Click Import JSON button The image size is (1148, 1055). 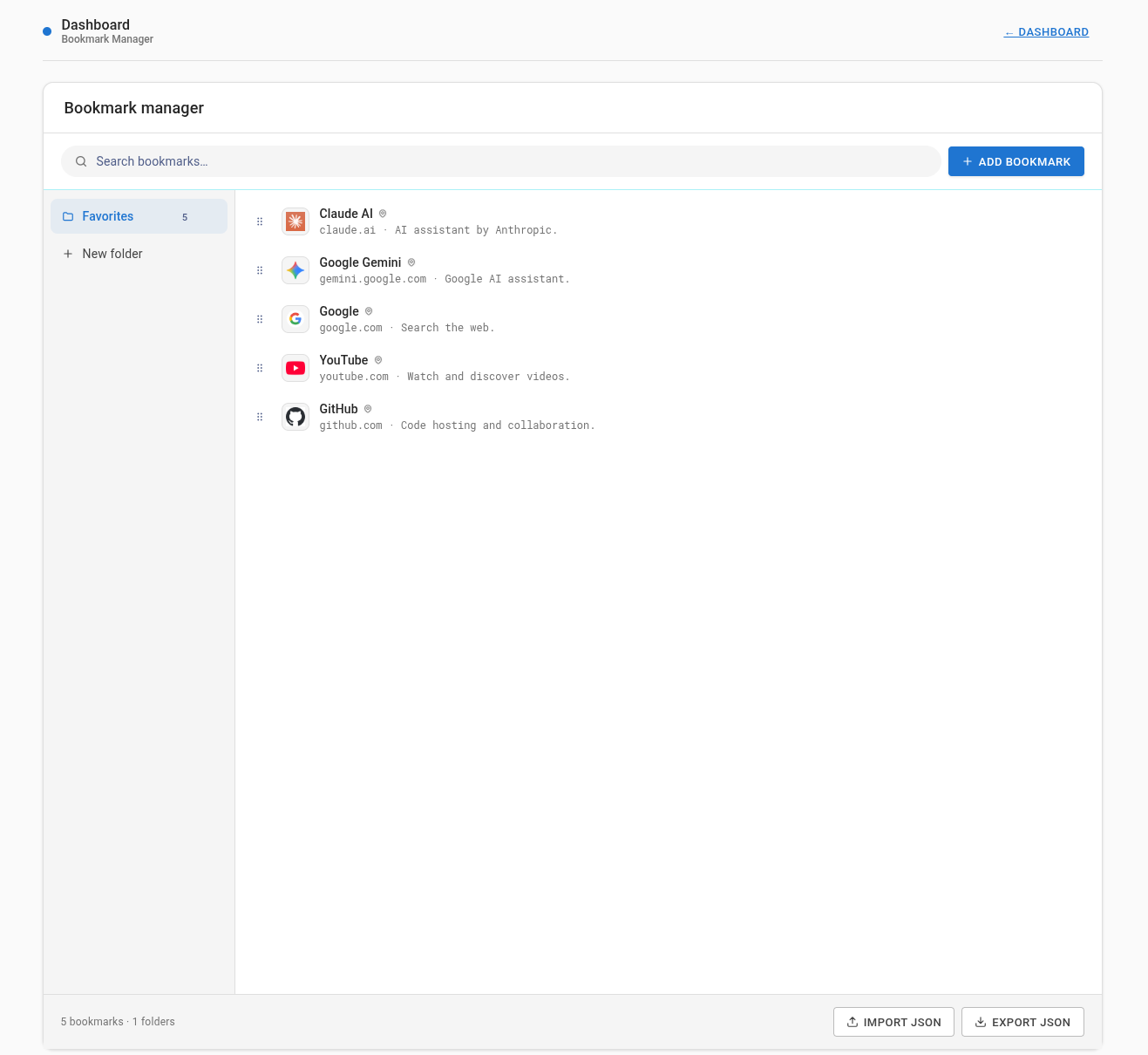click(x=893, y=1022)
